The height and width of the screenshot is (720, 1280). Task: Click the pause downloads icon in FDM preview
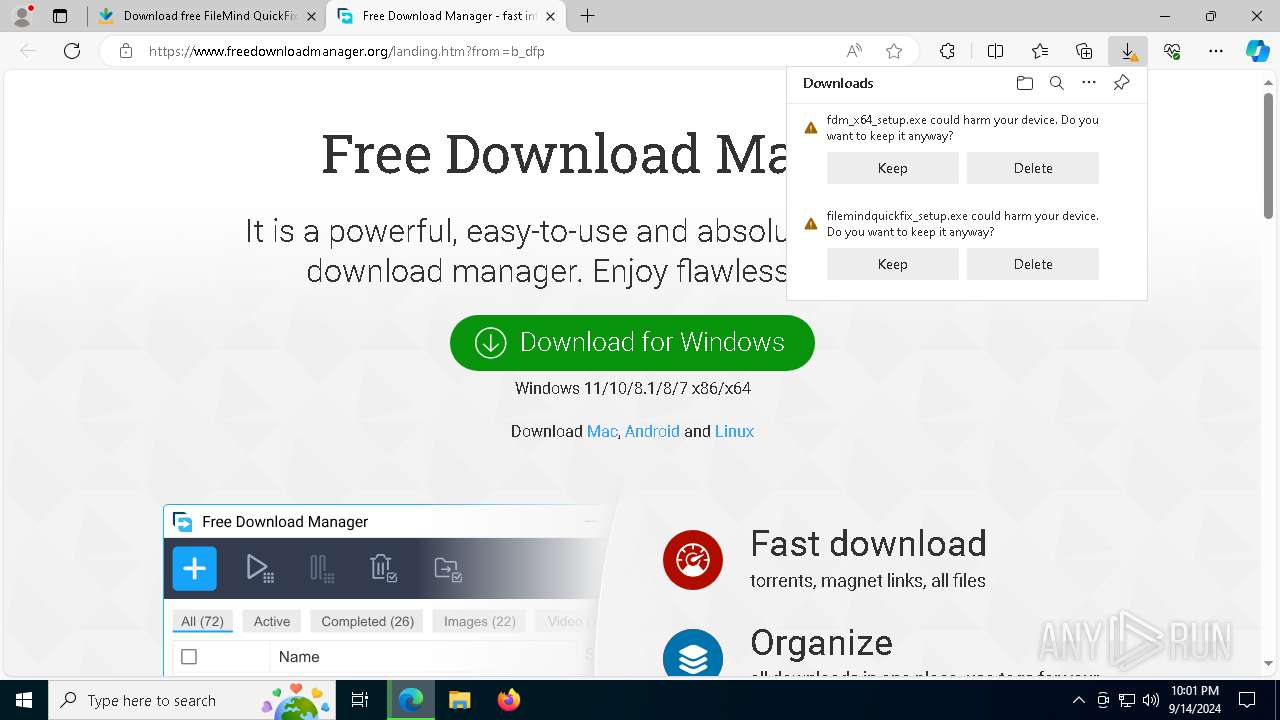click(322, 569)
